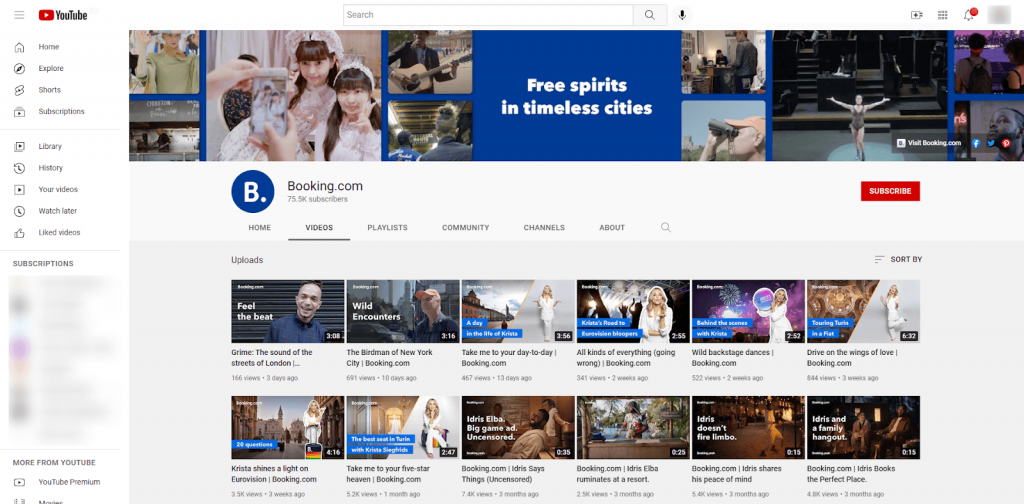Viewport: 1024px width, 504px height.
Task: Click title Drive on the wings of love
Action: [852, 358]
